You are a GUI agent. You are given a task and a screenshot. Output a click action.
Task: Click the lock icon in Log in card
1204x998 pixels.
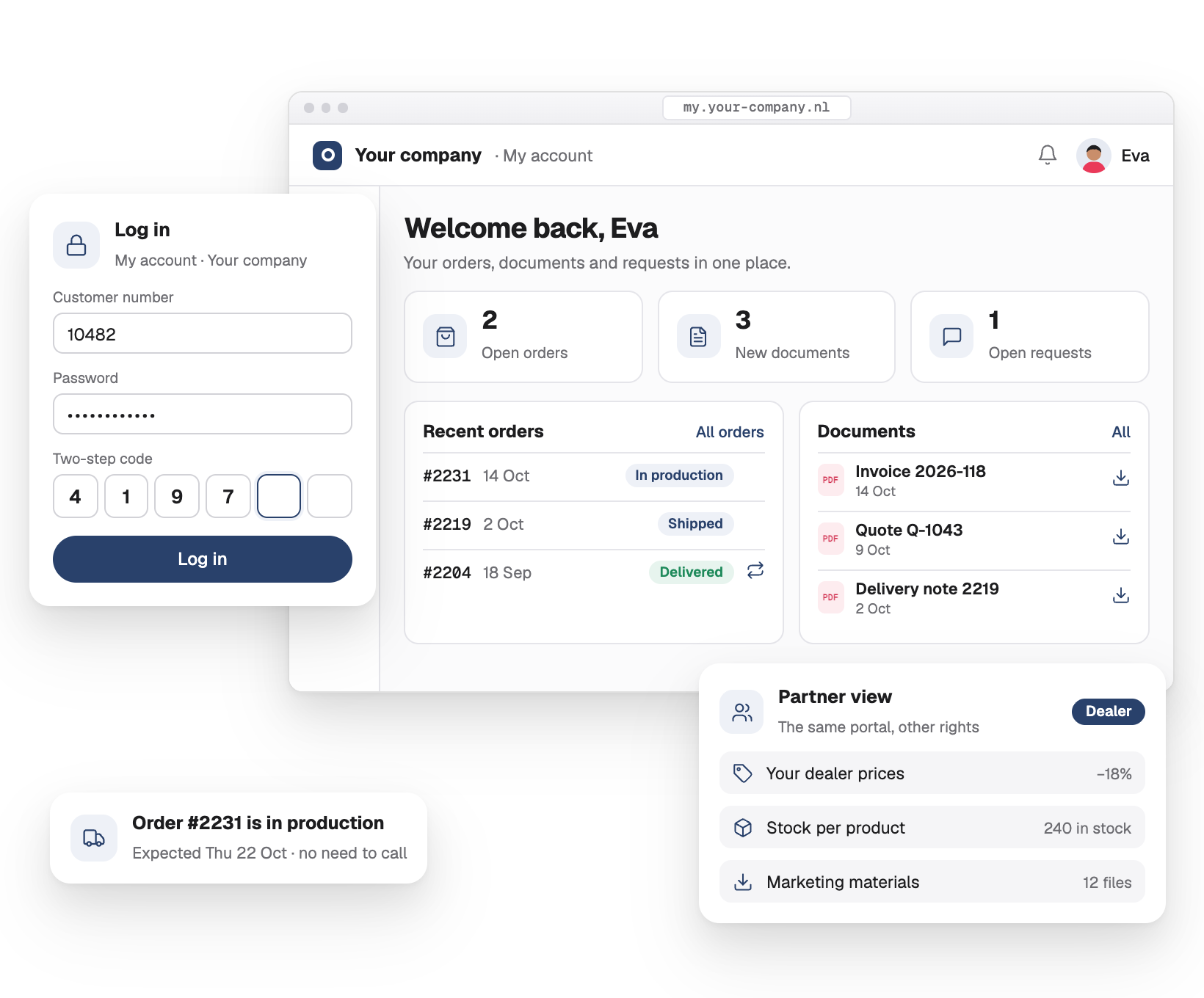pos(76,245)
